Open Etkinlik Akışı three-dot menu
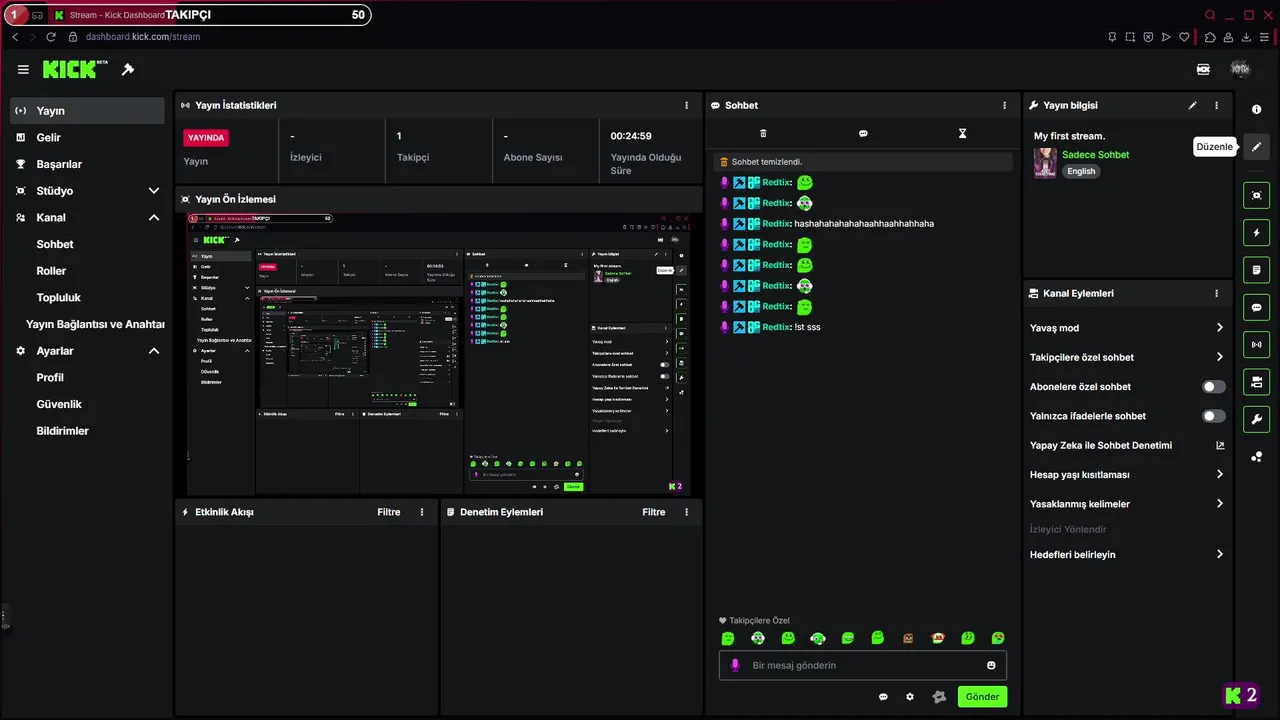Screen dimensions: 1280x720 click(421, 512)
